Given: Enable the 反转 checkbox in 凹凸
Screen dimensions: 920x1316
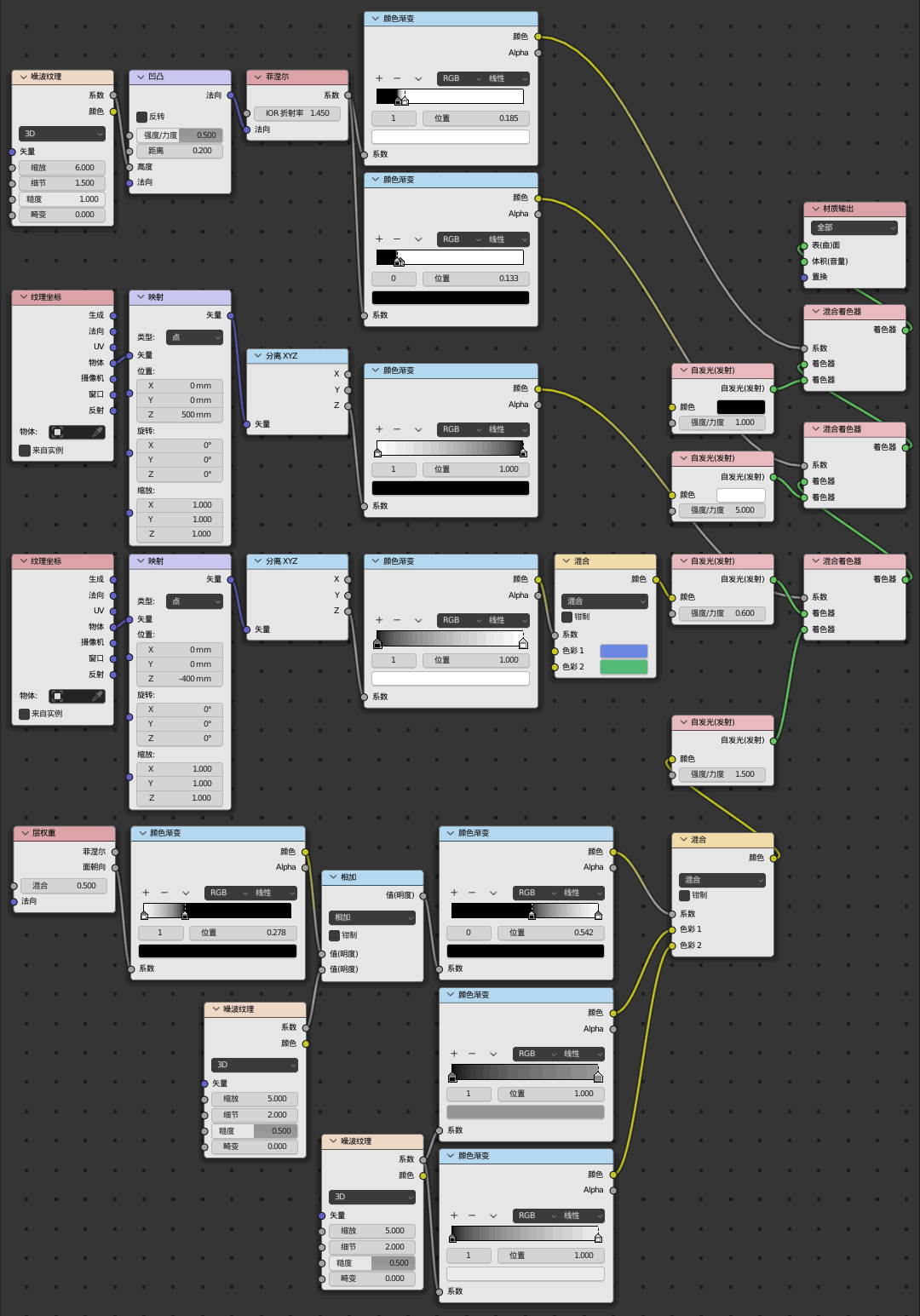Looking at the screenshot, I should coord(141,117).
